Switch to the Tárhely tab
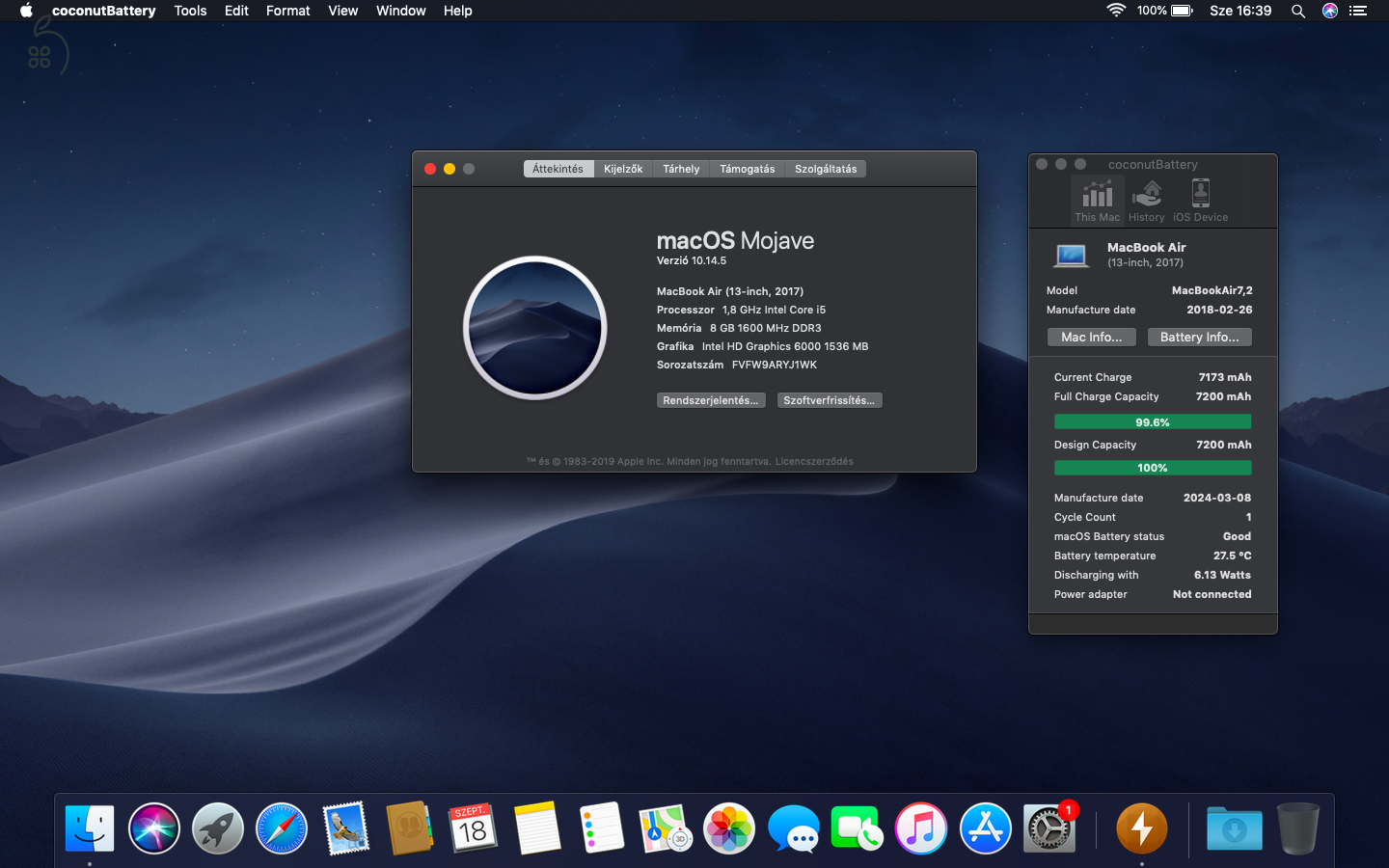 681,169
